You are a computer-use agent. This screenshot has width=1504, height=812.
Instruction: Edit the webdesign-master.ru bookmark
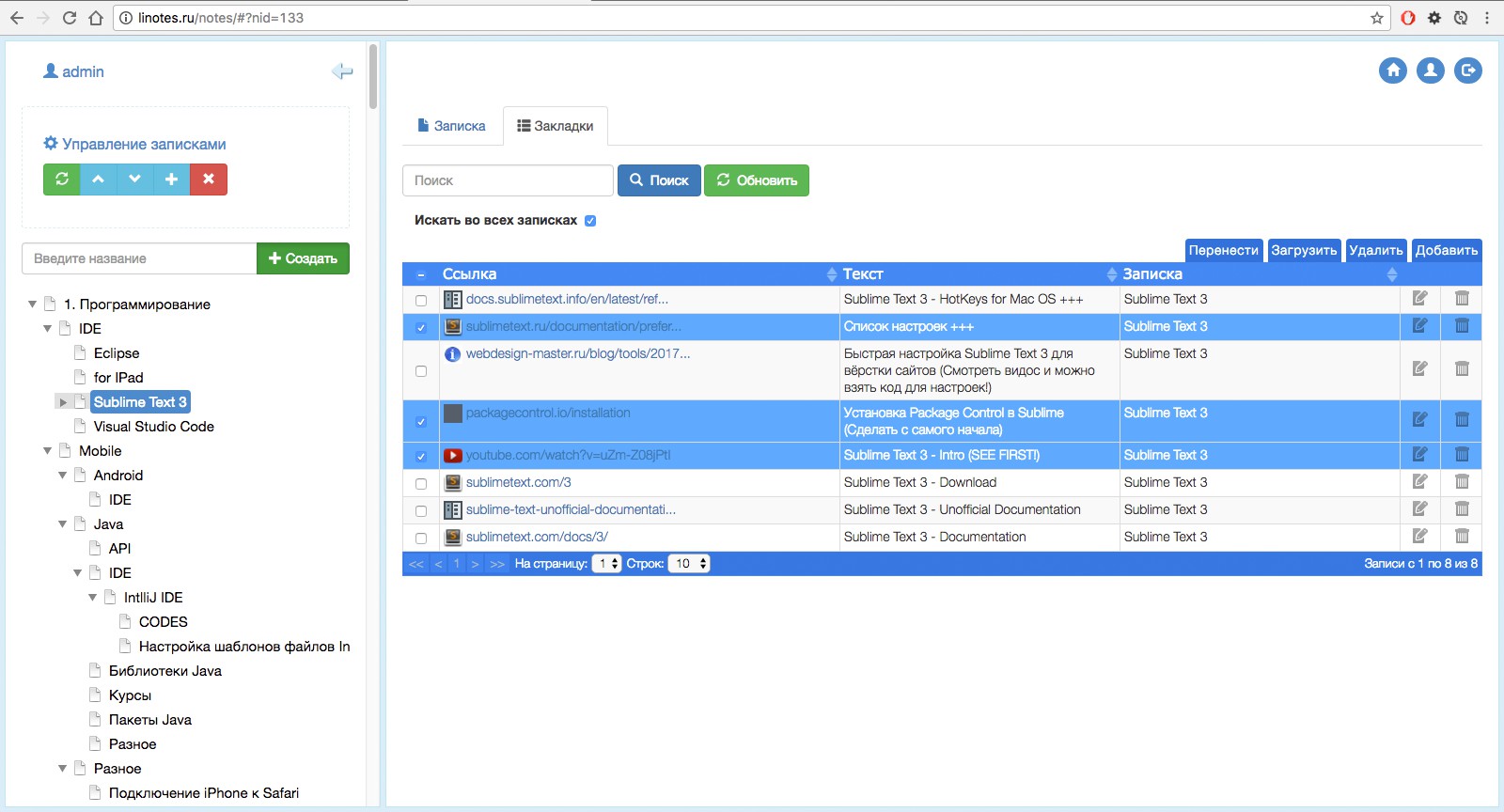click(1420, 368)
